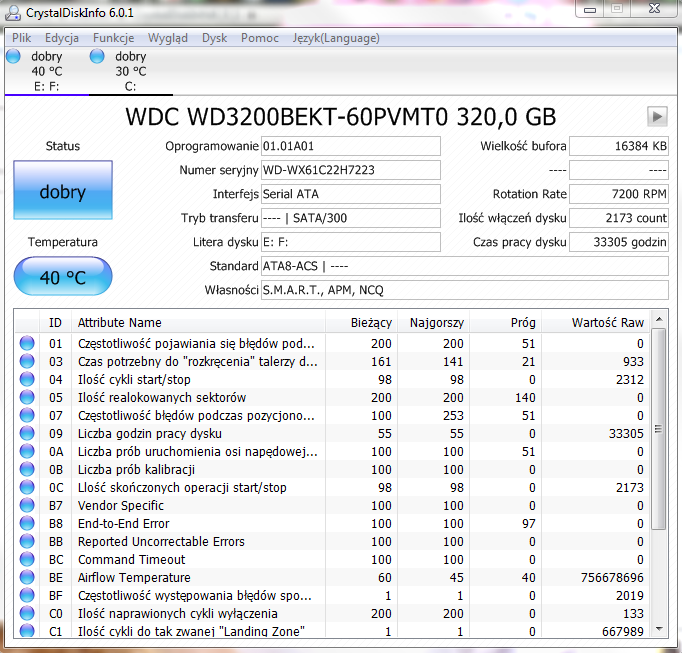682x653 pixels.
Task: Select the Vendor Specific row
Action: (x=332, y=505)
